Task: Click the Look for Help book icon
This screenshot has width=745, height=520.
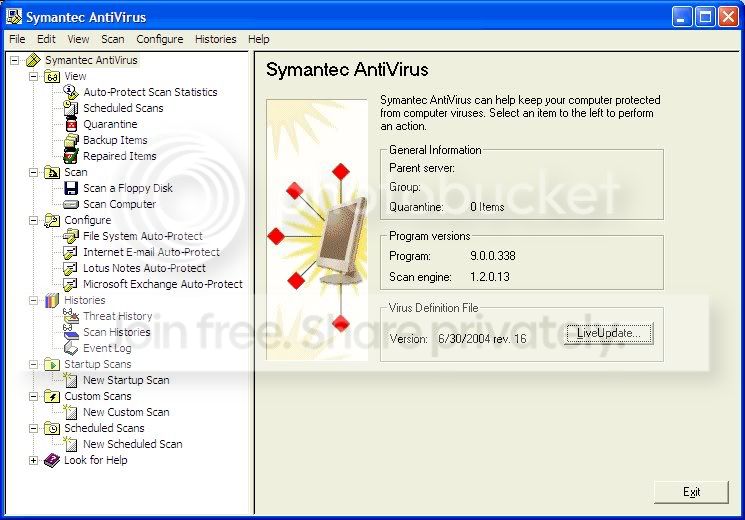Action: [x=52, y=460]
